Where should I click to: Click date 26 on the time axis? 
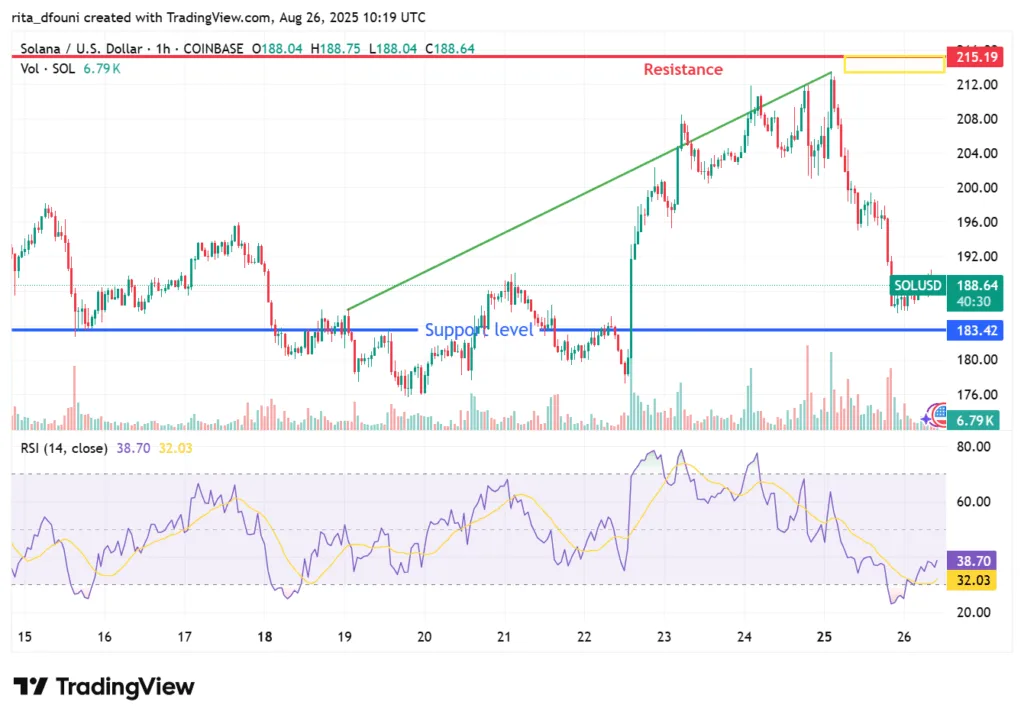click(904, 637)
